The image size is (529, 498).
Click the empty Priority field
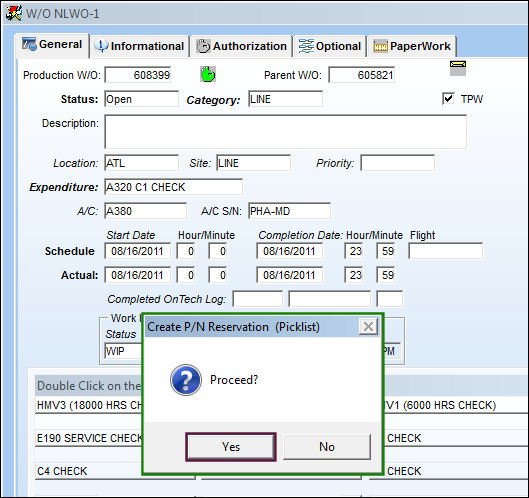[397, 163]
